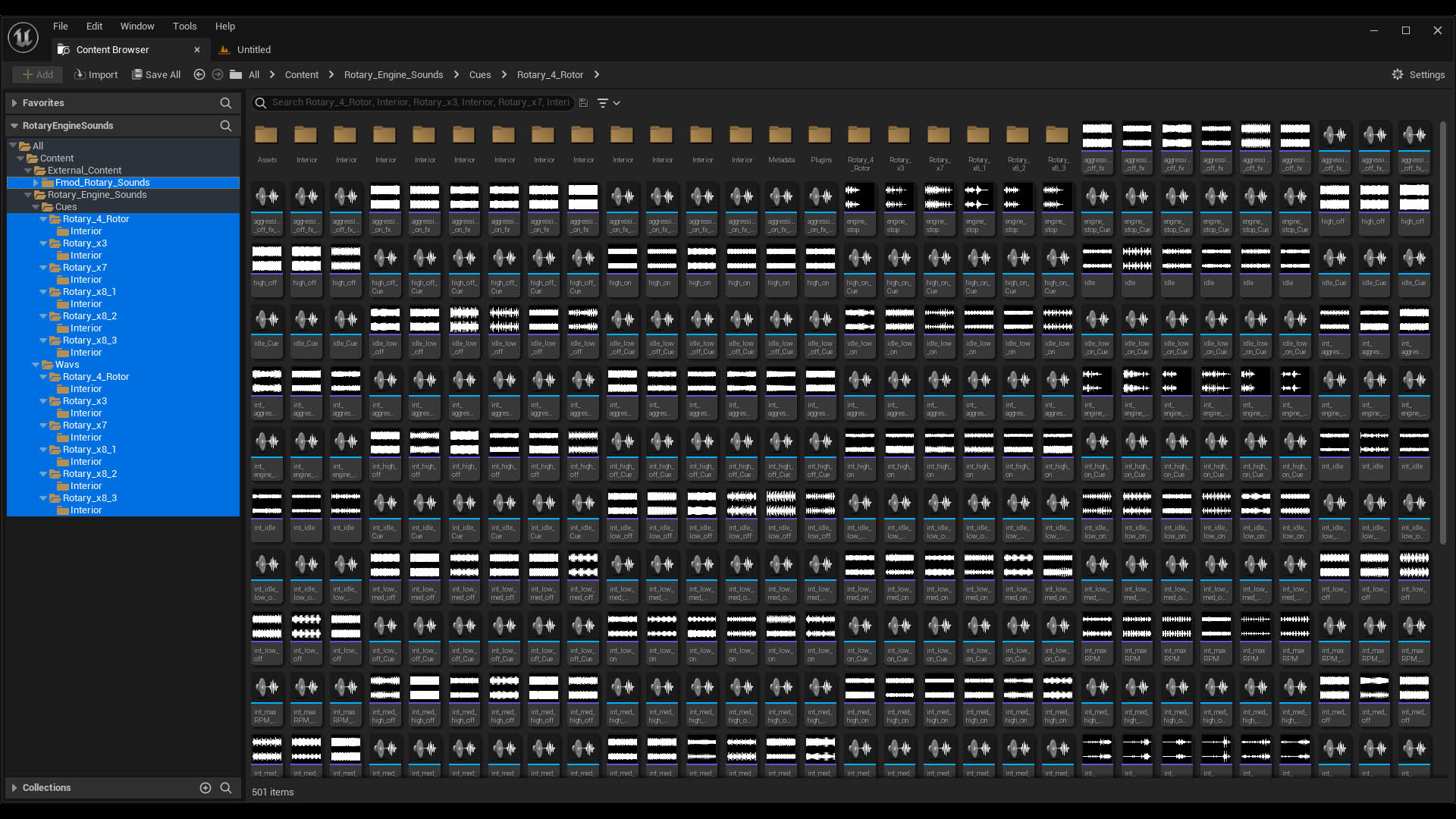Viewport: 1456px width, 819px height.
Task: Add a new collection
Action: [x=205, y=787]
